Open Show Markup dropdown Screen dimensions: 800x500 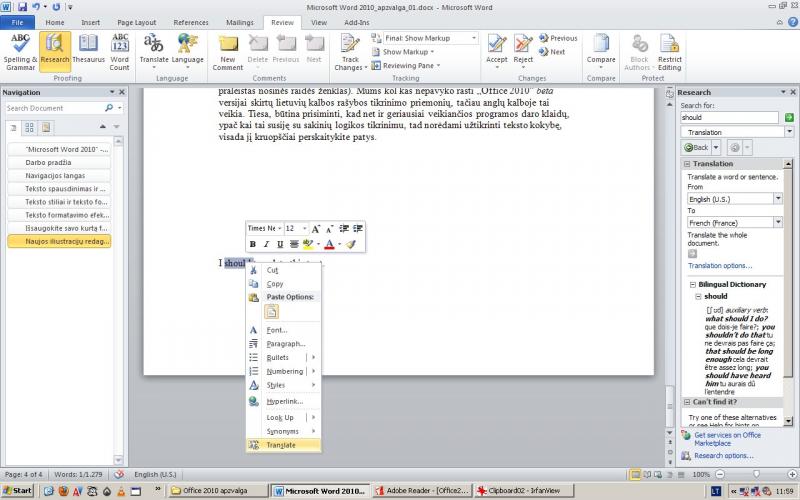pyautogui.click(x=403, y=52)
